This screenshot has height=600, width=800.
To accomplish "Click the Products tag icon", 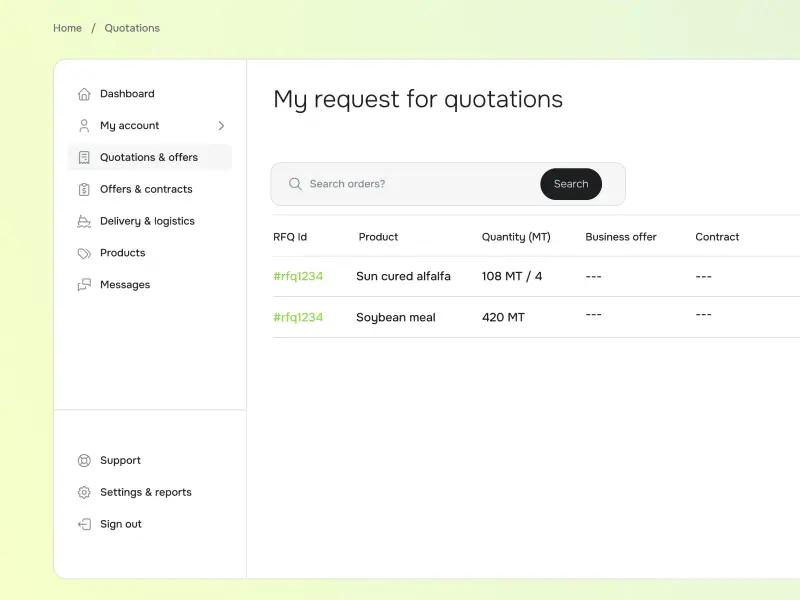I will click(84, 253).
